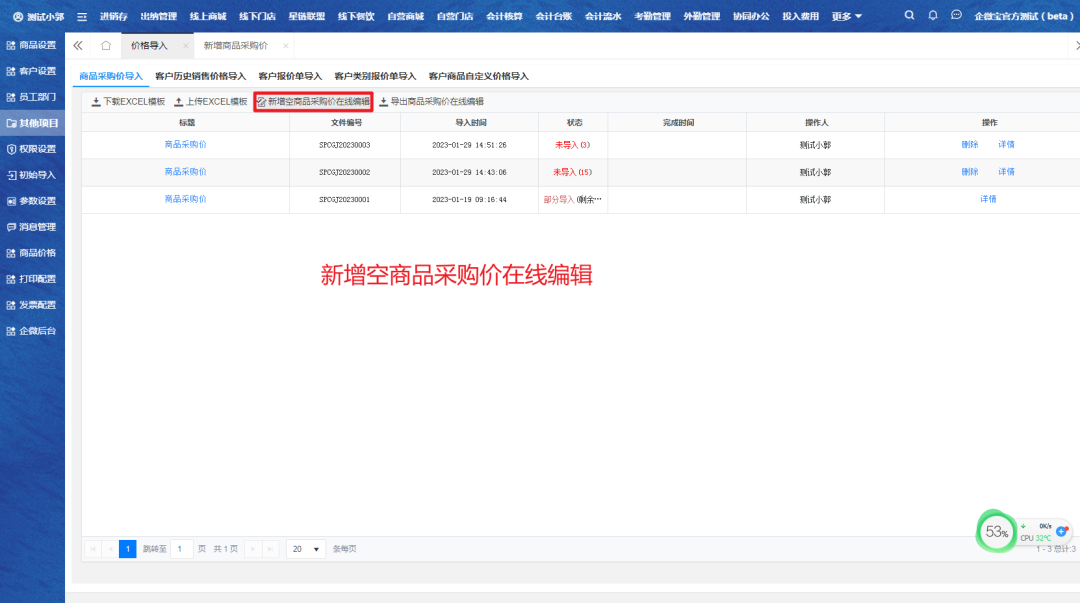Collapse sidebar with double-left arrow icon
Screen dimensions: 1080x603
78,46
